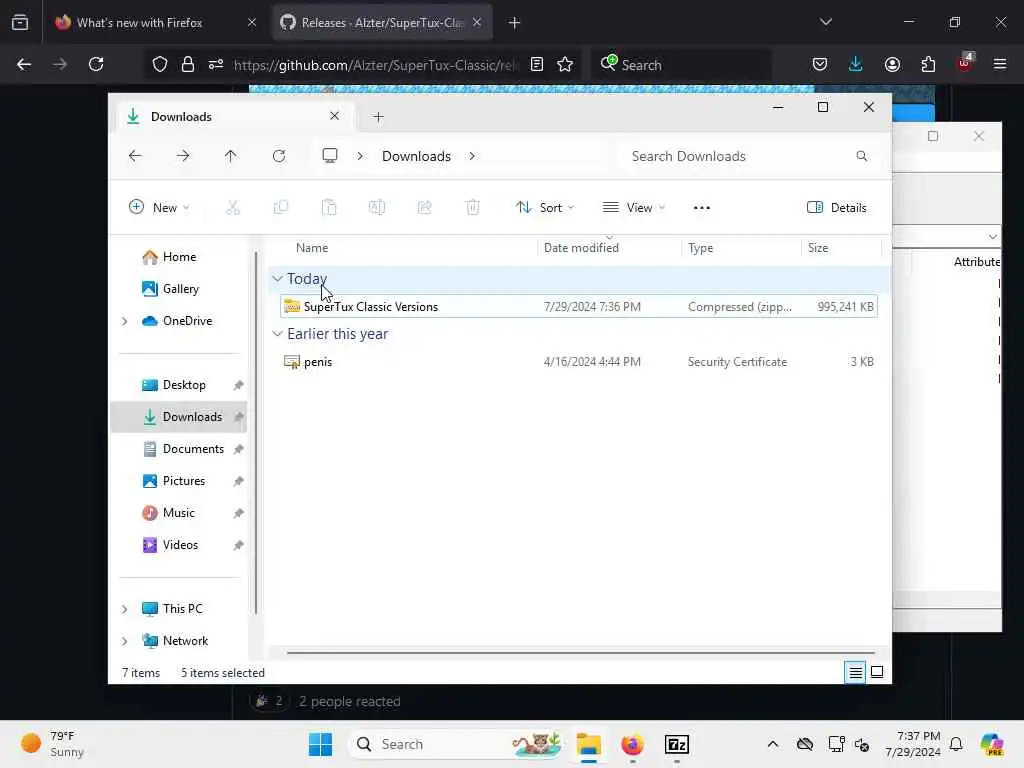Click the horizontal scrollbar in file list
Image resolution: width=1024 pixels, height=768 pixels.
[x=580, y=652]
